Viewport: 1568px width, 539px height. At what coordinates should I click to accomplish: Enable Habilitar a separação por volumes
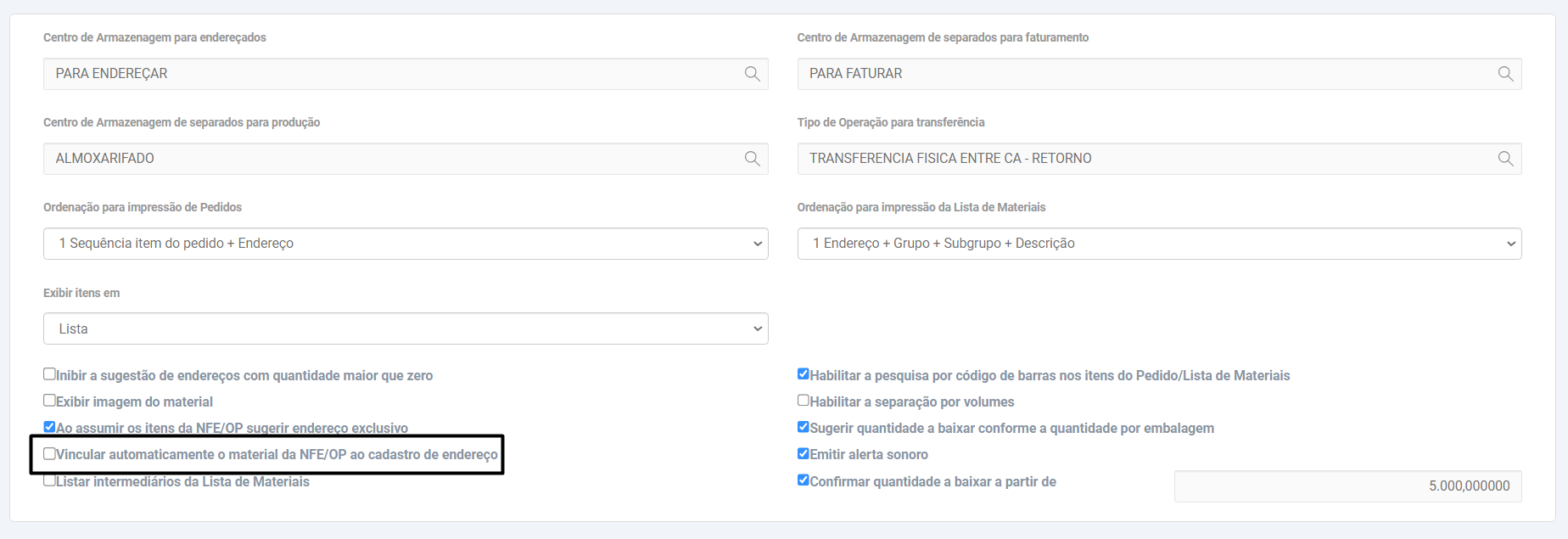[804, 401]
